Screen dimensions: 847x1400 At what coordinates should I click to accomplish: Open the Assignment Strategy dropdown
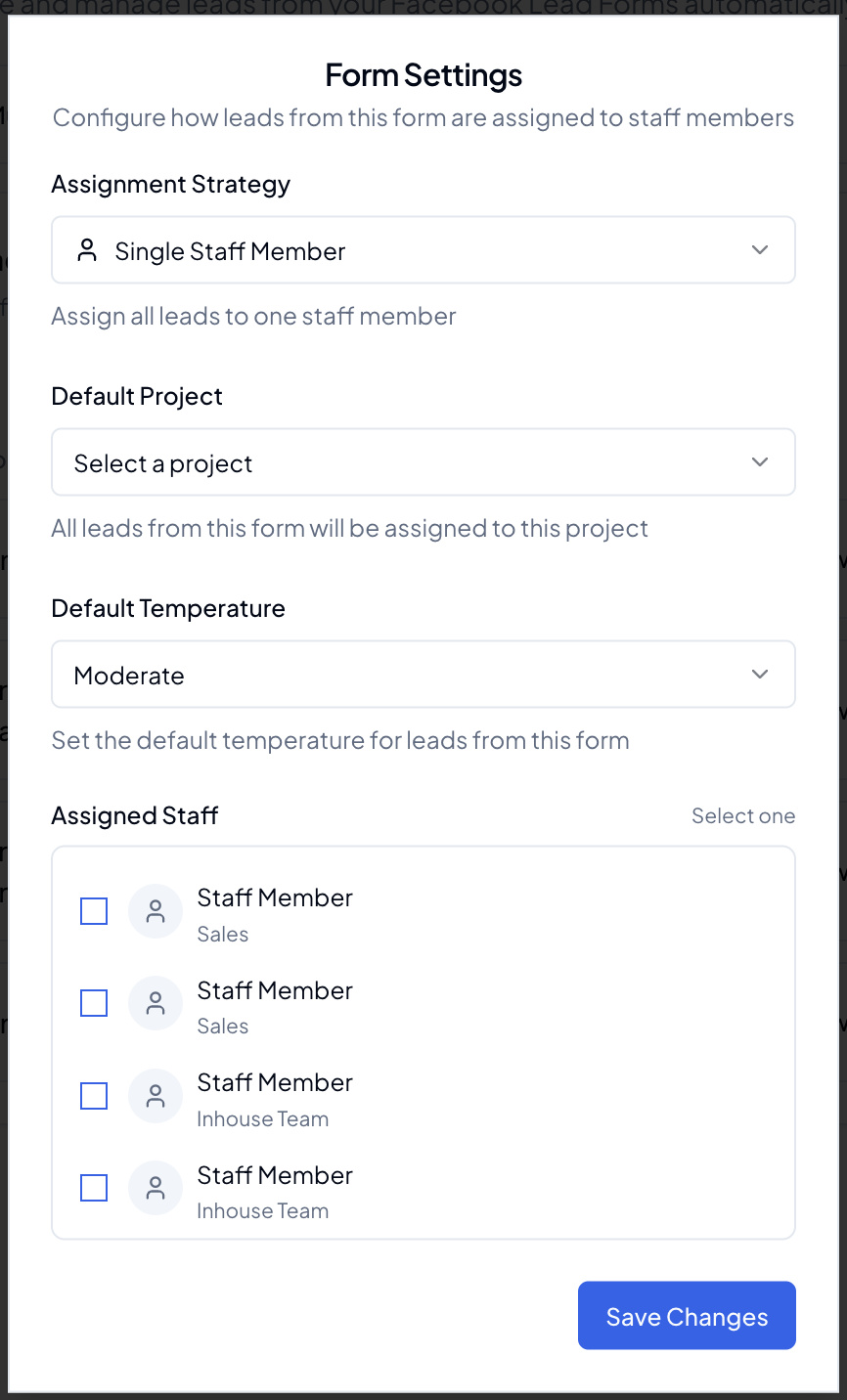[x=423, y=249]
